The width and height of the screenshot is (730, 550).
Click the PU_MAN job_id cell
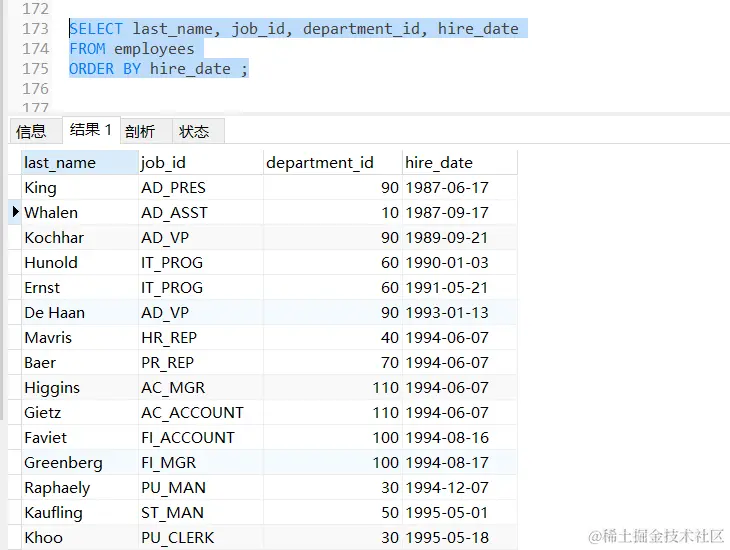coord(201,488)
